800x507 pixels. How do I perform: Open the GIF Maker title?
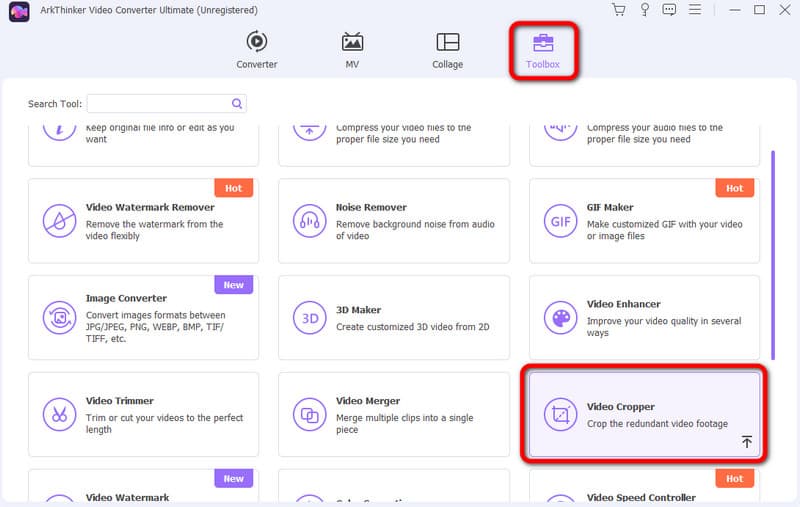pos(610,208)
